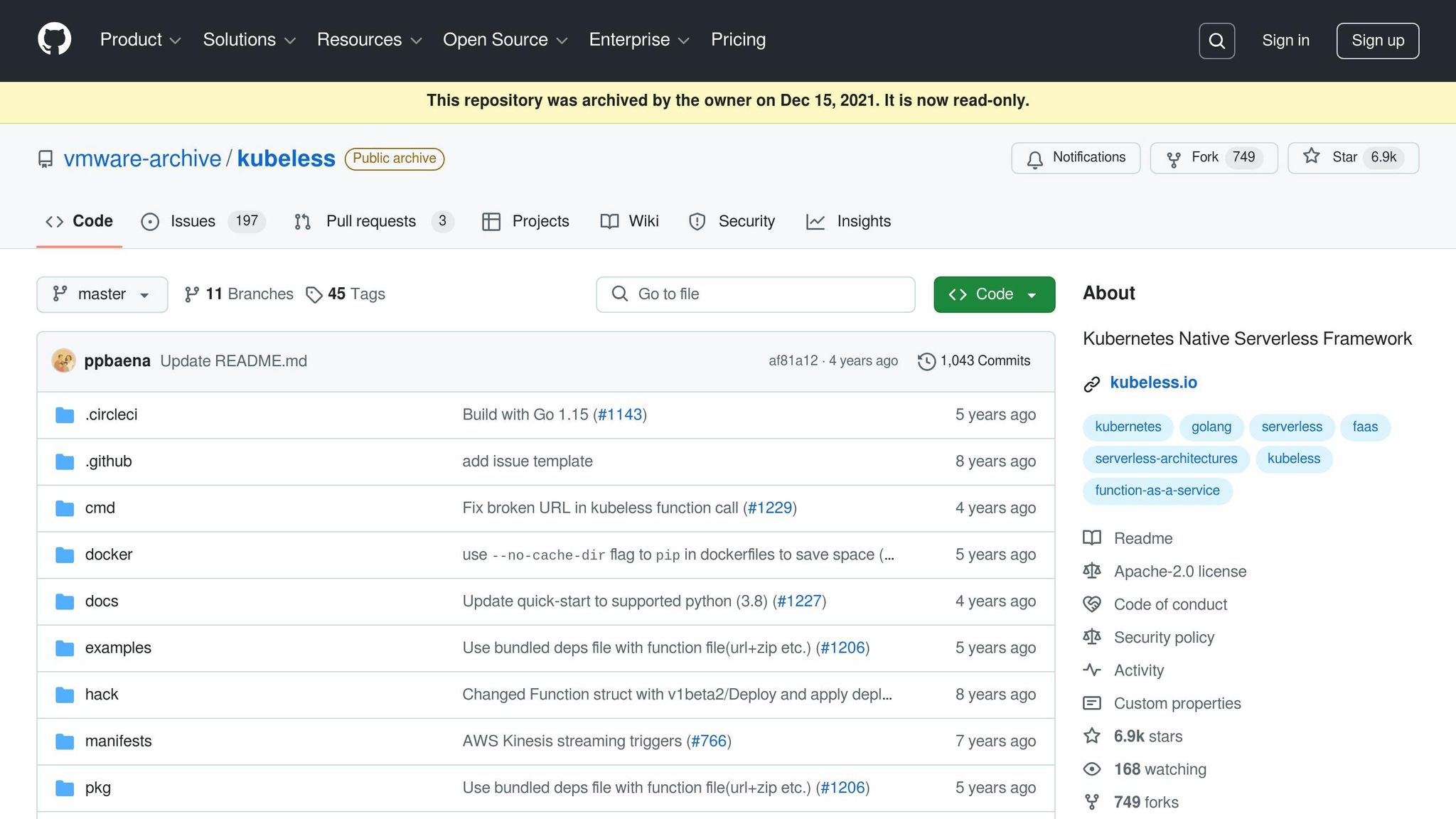Click the .circleci folder icon
This screenshot has height=819, width=1456.
click(x=65, y=415)
